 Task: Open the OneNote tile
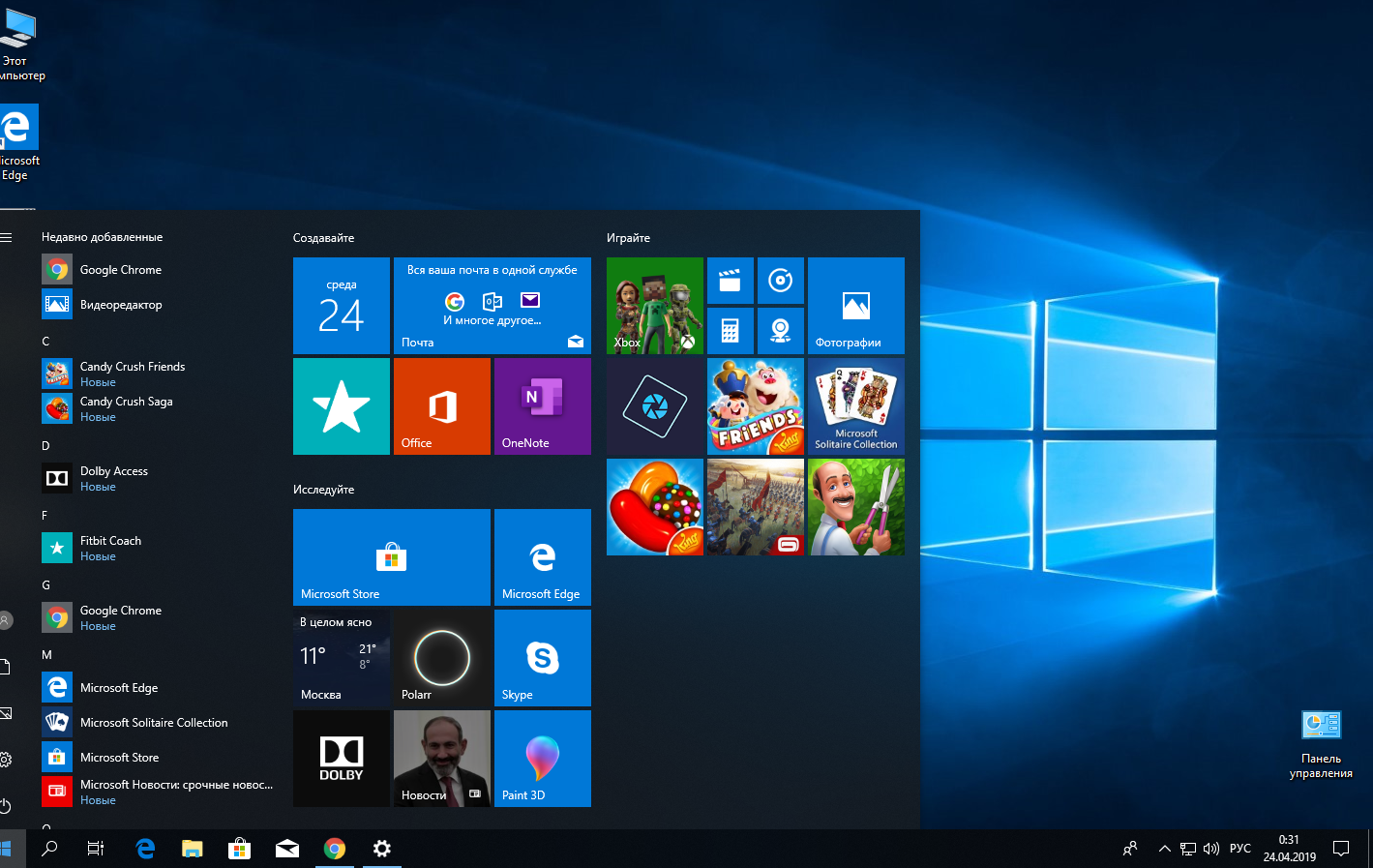543,406
